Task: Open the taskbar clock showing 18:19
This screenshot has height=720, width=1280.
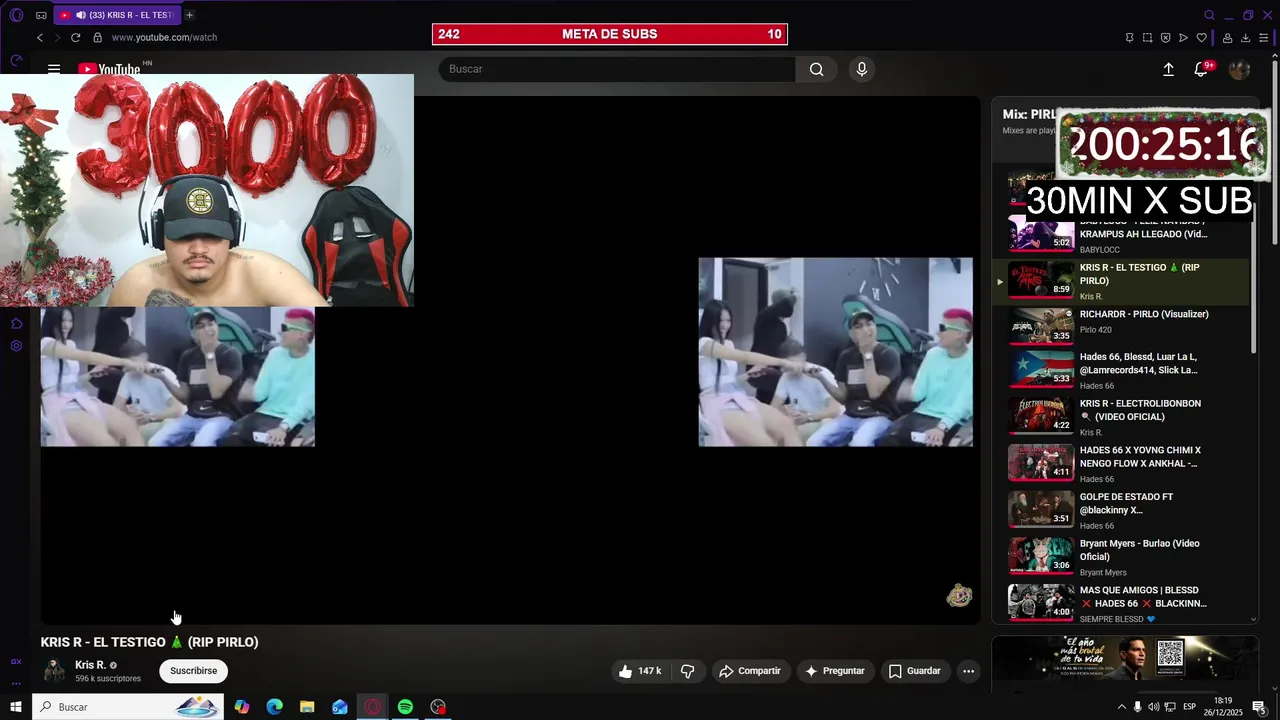Action: click(x=1223, y=707)
